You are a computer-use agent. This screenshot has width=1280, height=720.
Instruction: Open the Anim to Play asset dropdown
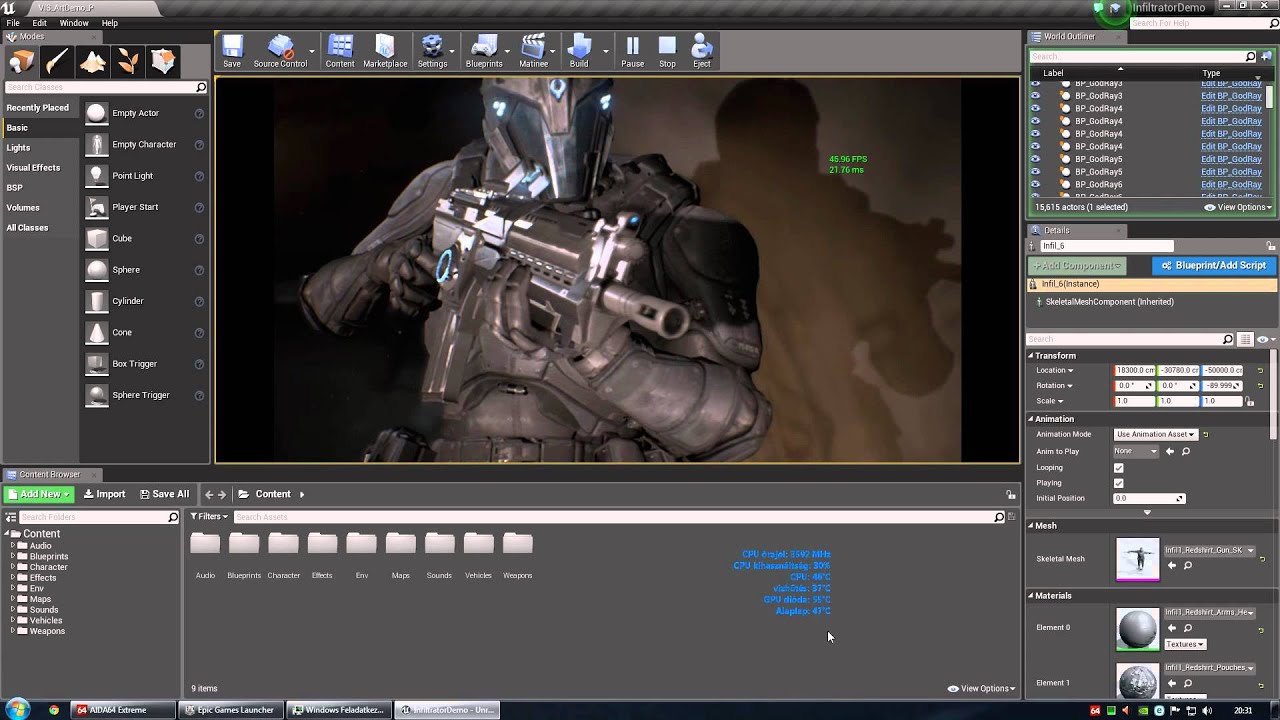click(x=1136, y=451)
